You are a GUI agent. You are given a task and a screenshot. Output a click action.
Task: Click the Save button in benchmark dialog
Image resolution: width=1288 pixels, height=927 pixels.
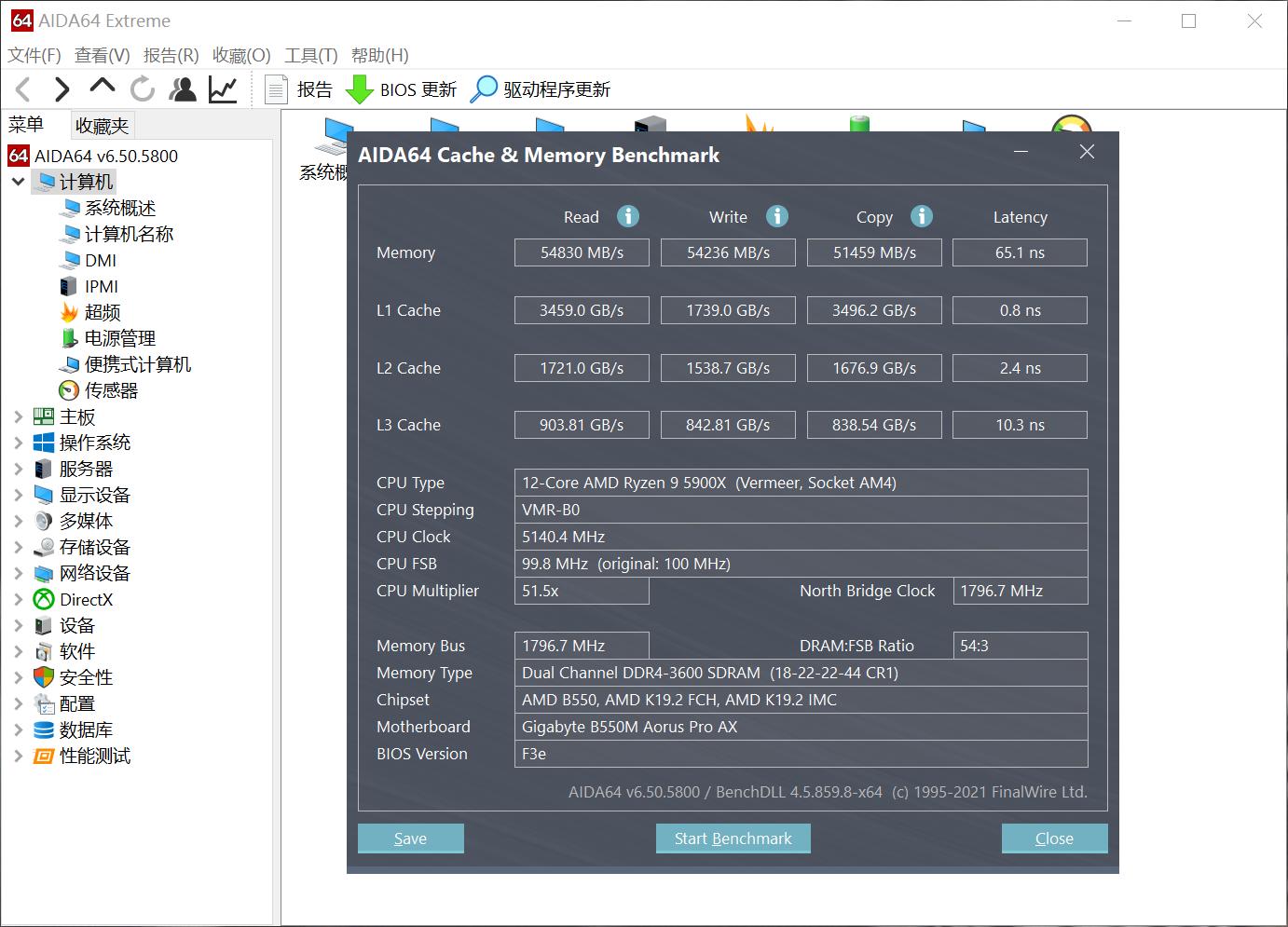coord(410,838)
